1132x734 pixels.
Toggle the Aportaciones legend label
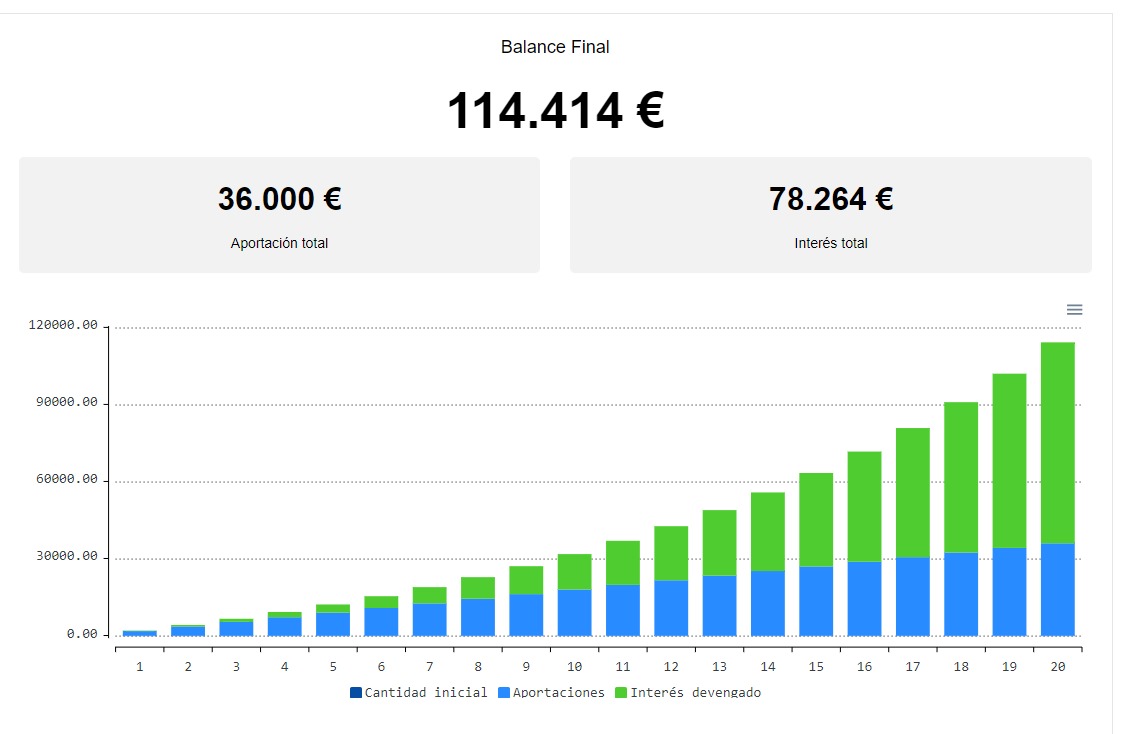coord(558,692)
